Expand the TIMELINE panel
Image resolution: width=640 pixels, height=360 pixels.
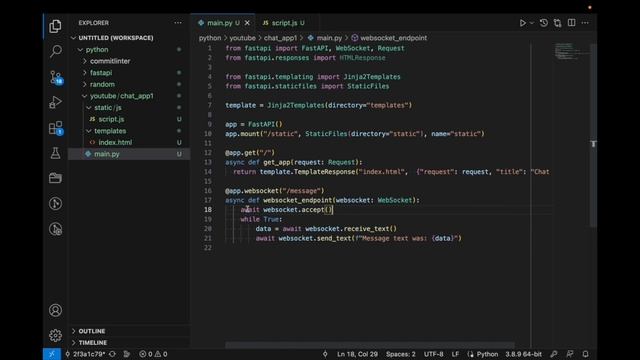129,342
